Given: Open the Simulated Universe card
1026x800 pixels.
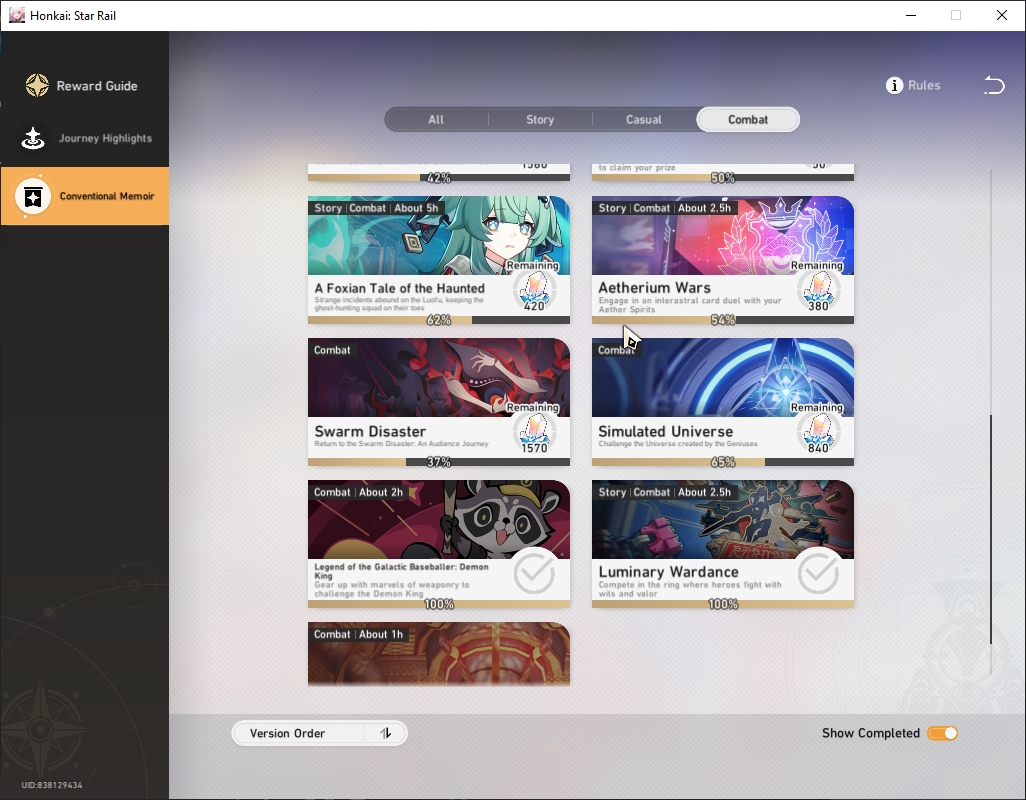Looking at the screenshot, I should pyautogui.click(x=722, y=402).
